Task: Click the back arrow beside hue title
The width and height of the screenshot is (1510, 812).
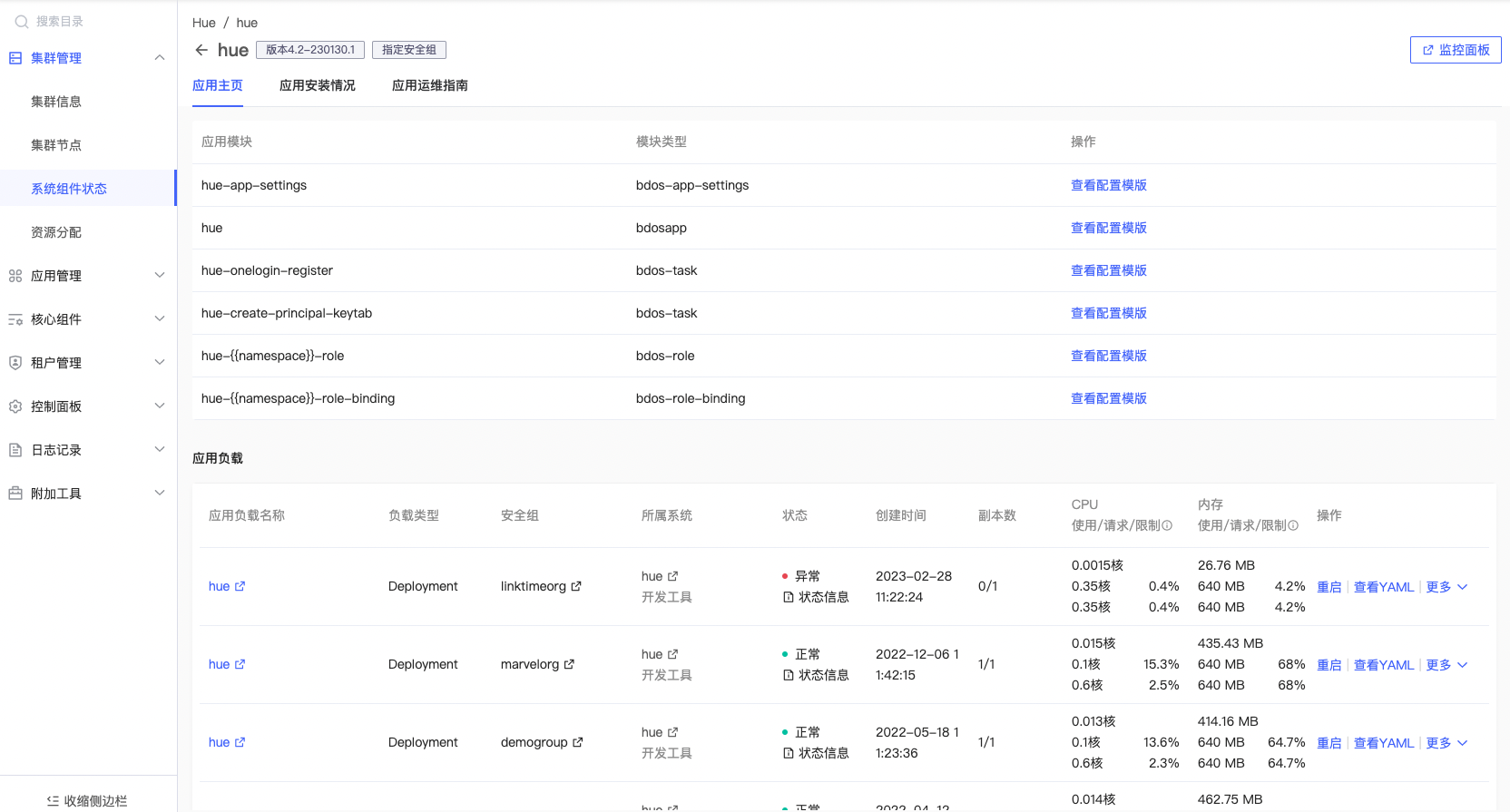Action: click(x=201, y=50)
